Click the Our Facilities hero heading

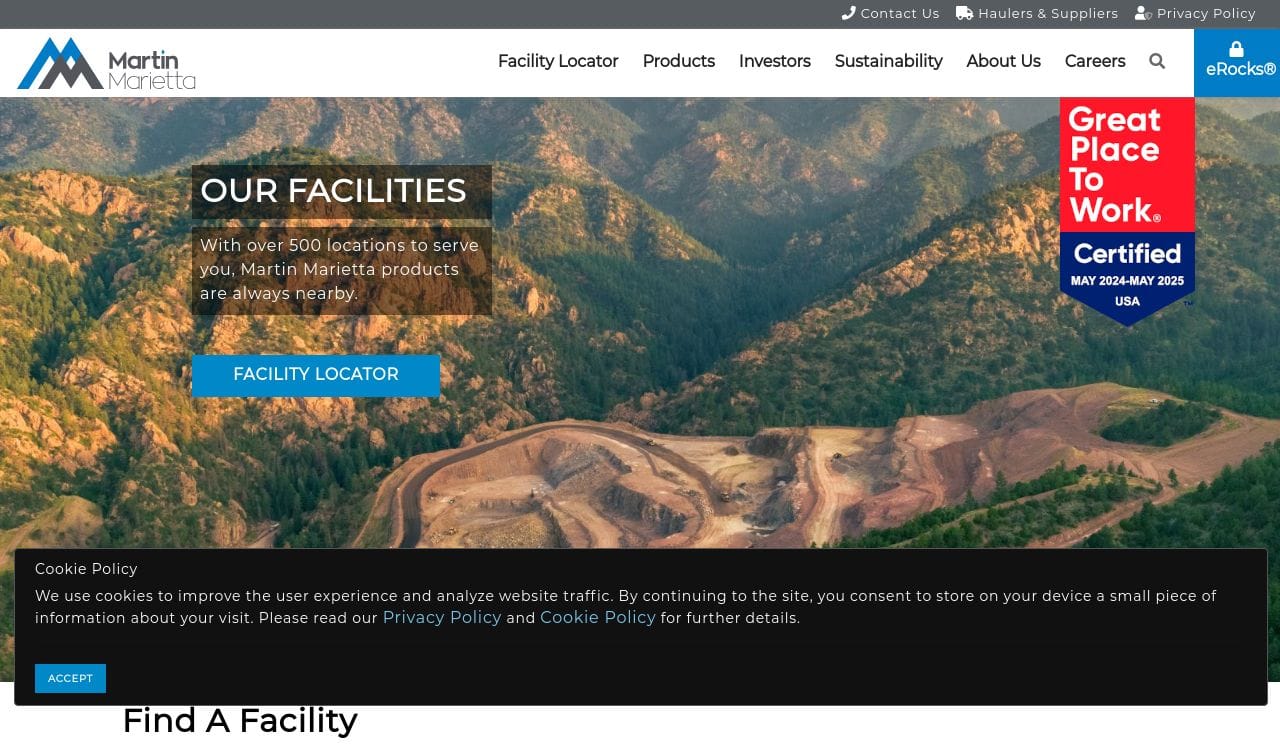click(334, 191)
